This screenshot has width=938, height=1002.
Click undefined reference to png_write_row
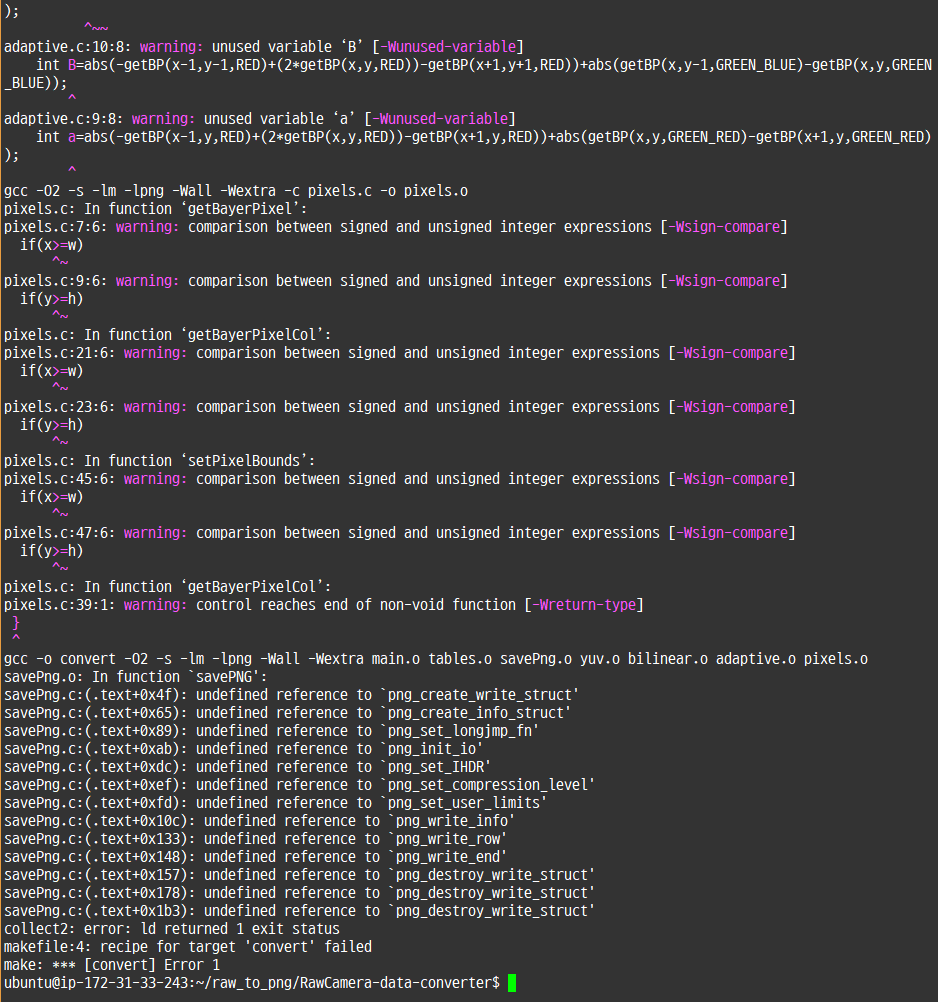click(x=256, y=839)
